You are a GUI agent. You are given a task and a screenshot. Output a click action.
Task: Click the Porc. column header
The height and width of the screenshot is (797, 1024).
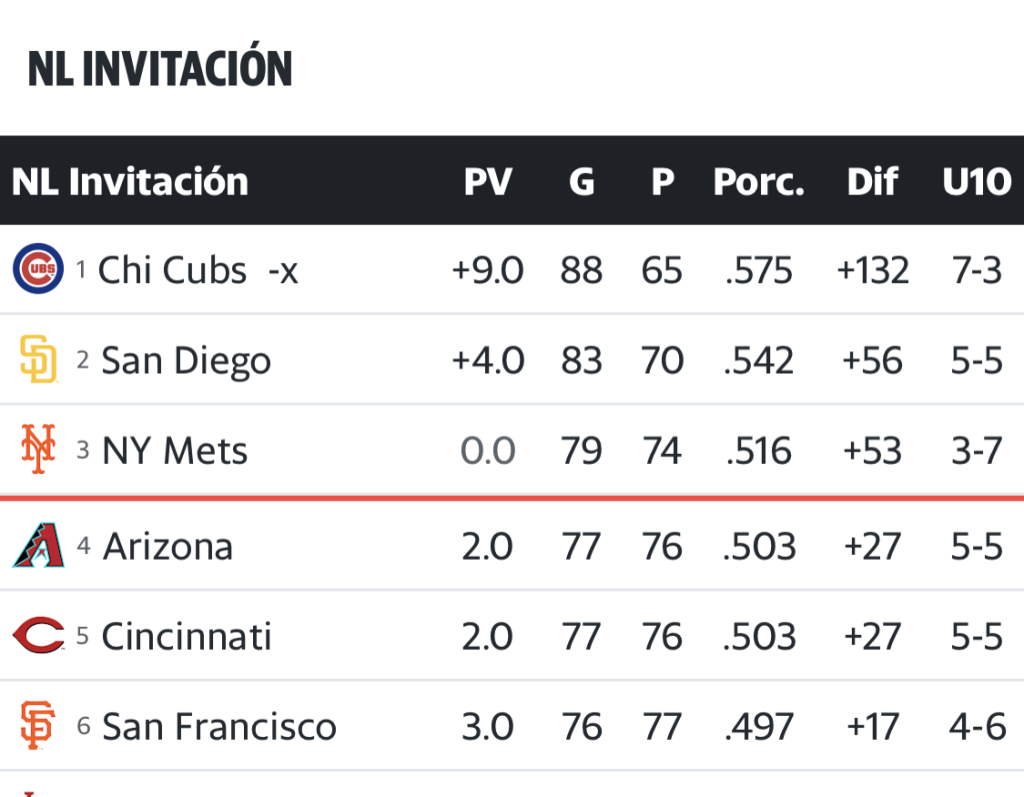(759, 182)
